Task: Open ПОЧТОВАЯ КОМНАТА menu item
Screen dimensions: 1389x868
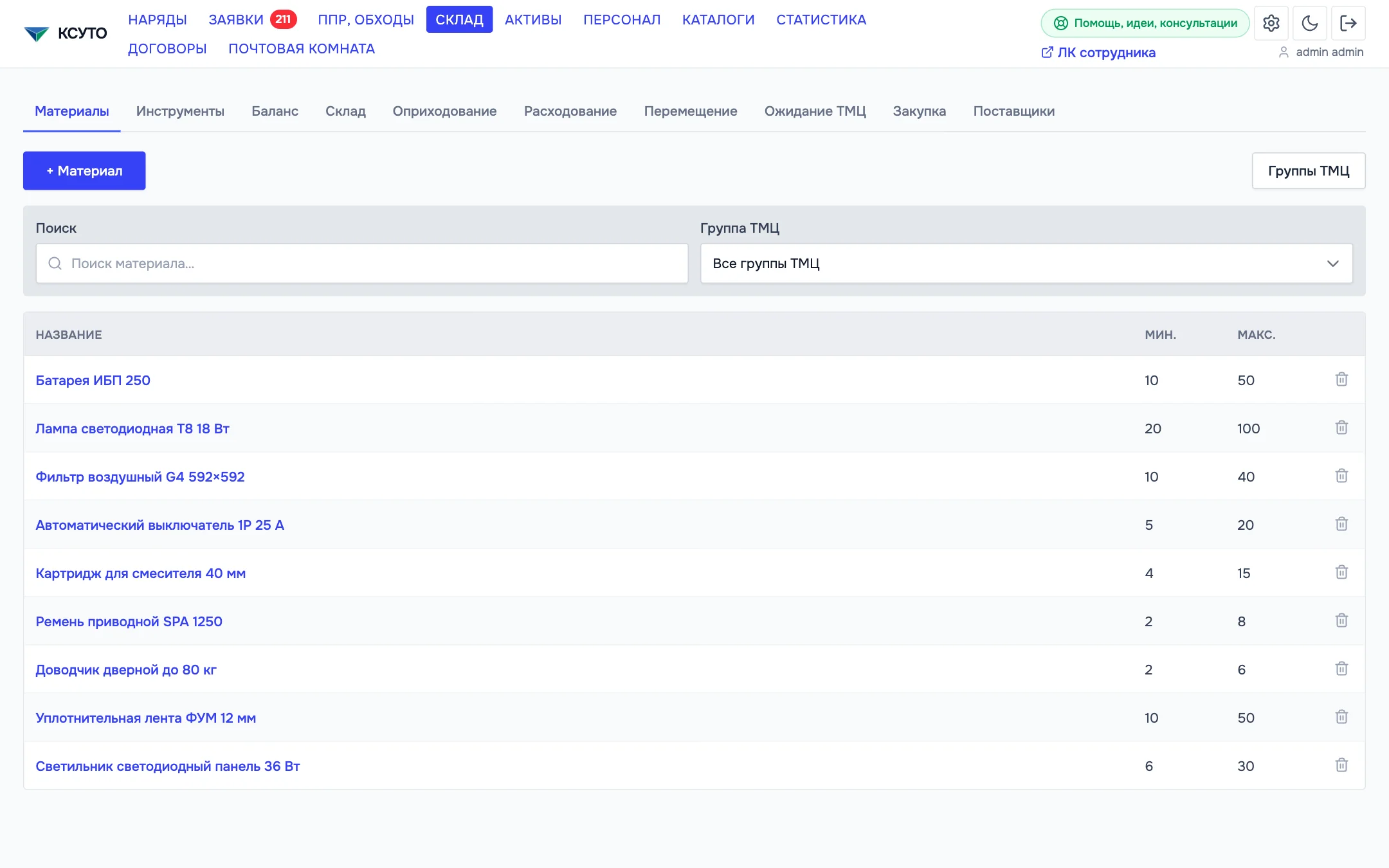Action: coord(302,49)
